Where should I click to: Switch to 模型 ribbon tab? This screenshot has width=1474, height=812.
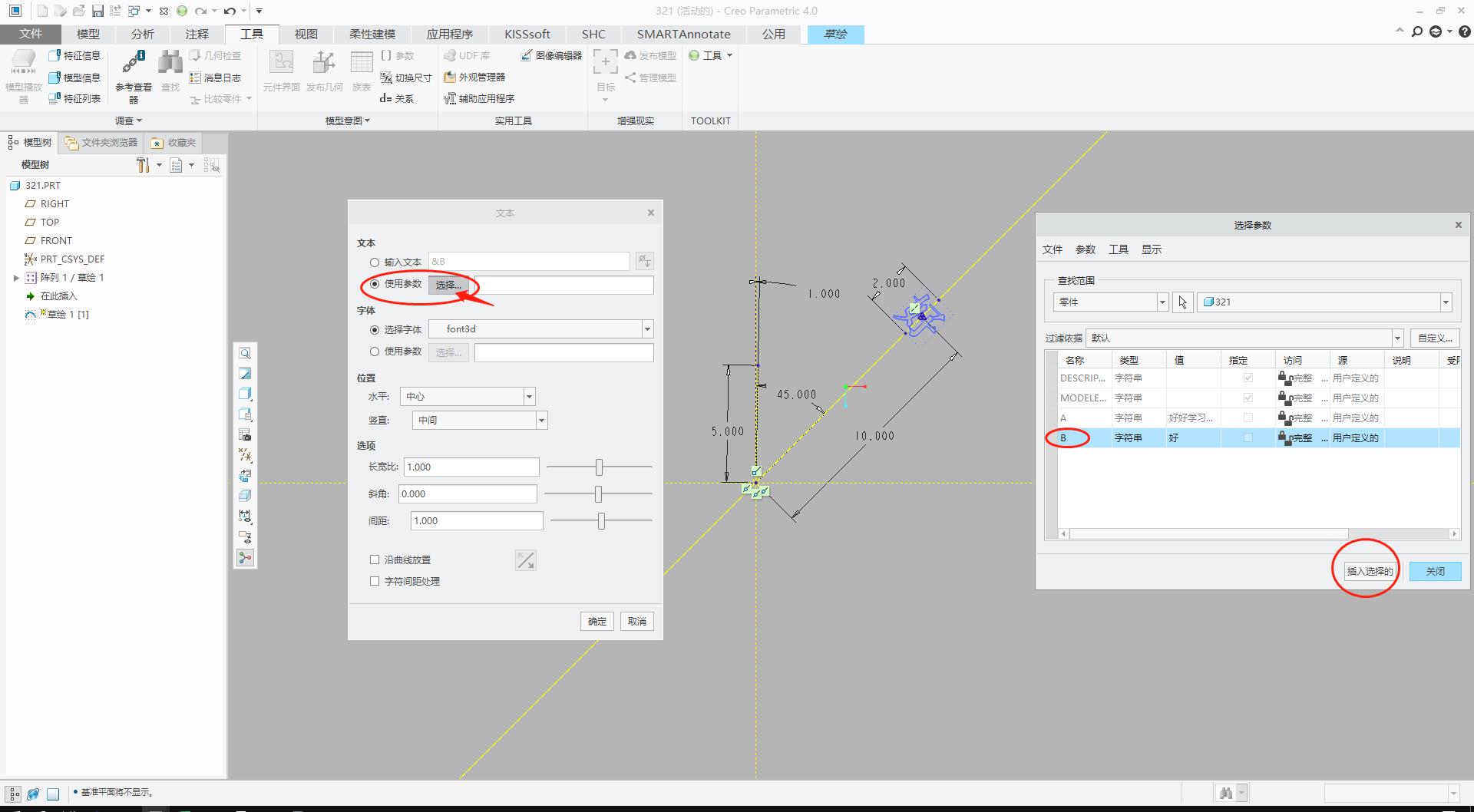pos(88,34)
